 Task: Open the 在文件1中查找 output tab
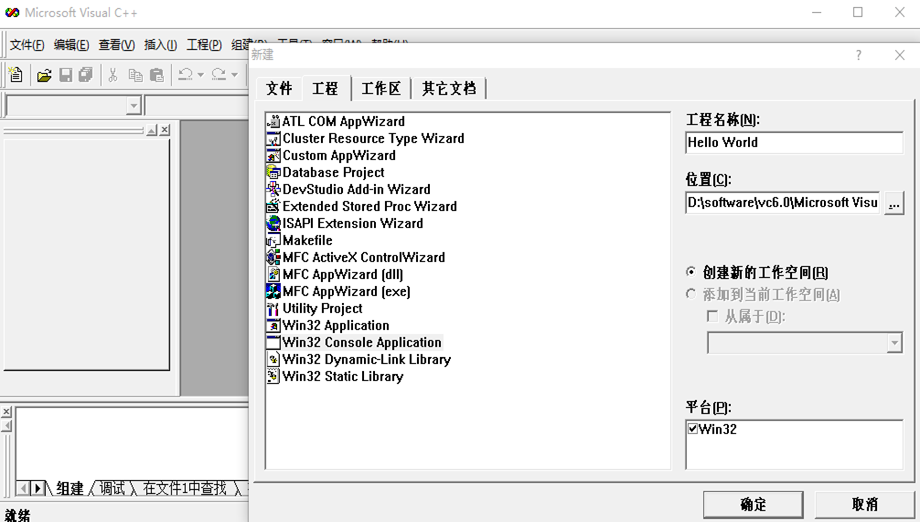(x=184, y=488)
